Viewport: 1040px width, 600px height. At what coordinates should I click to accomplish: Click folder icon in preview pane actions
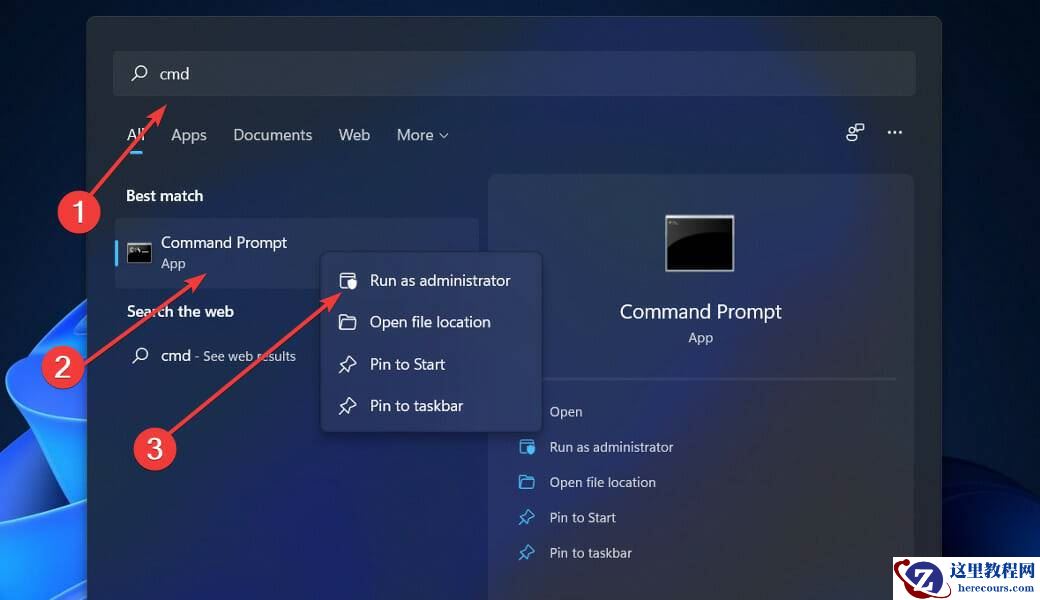tap(527, 482)
